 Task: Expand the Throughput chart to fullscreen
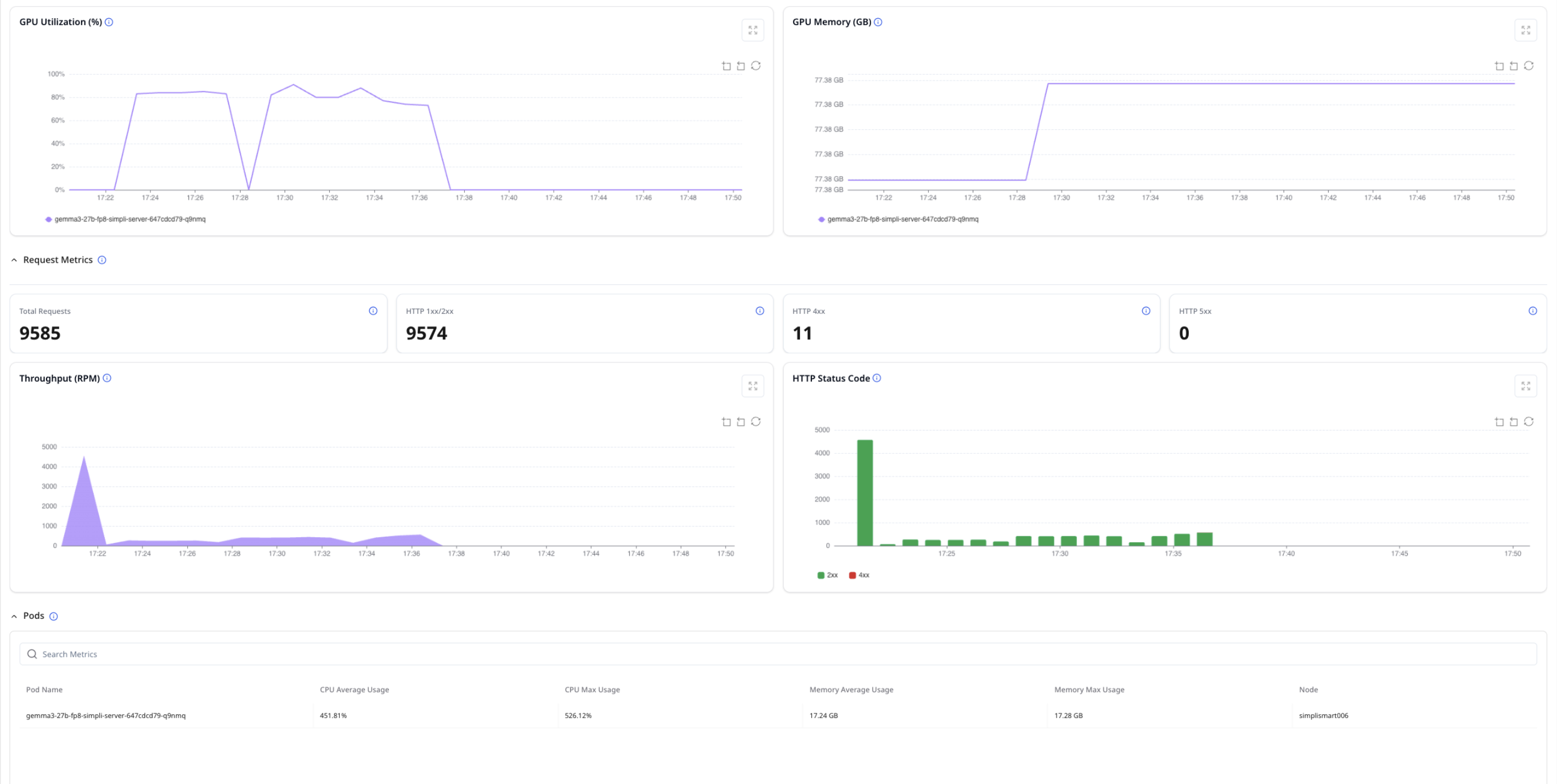pos(753,385)
